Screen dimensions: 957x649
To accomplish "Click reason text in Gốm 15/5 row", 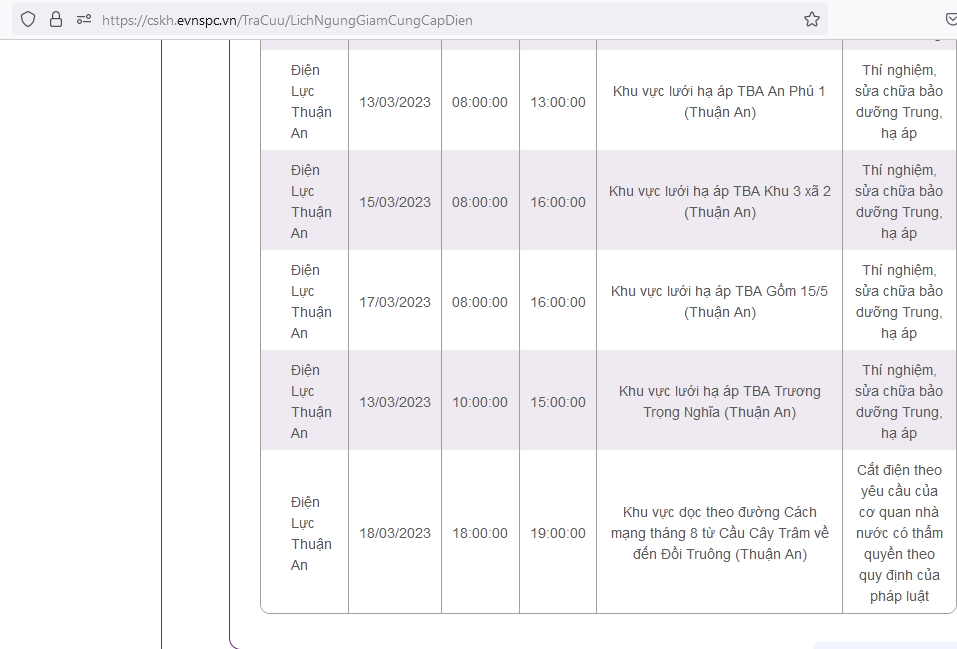I will pyautogui.click(x=899, y=302).
